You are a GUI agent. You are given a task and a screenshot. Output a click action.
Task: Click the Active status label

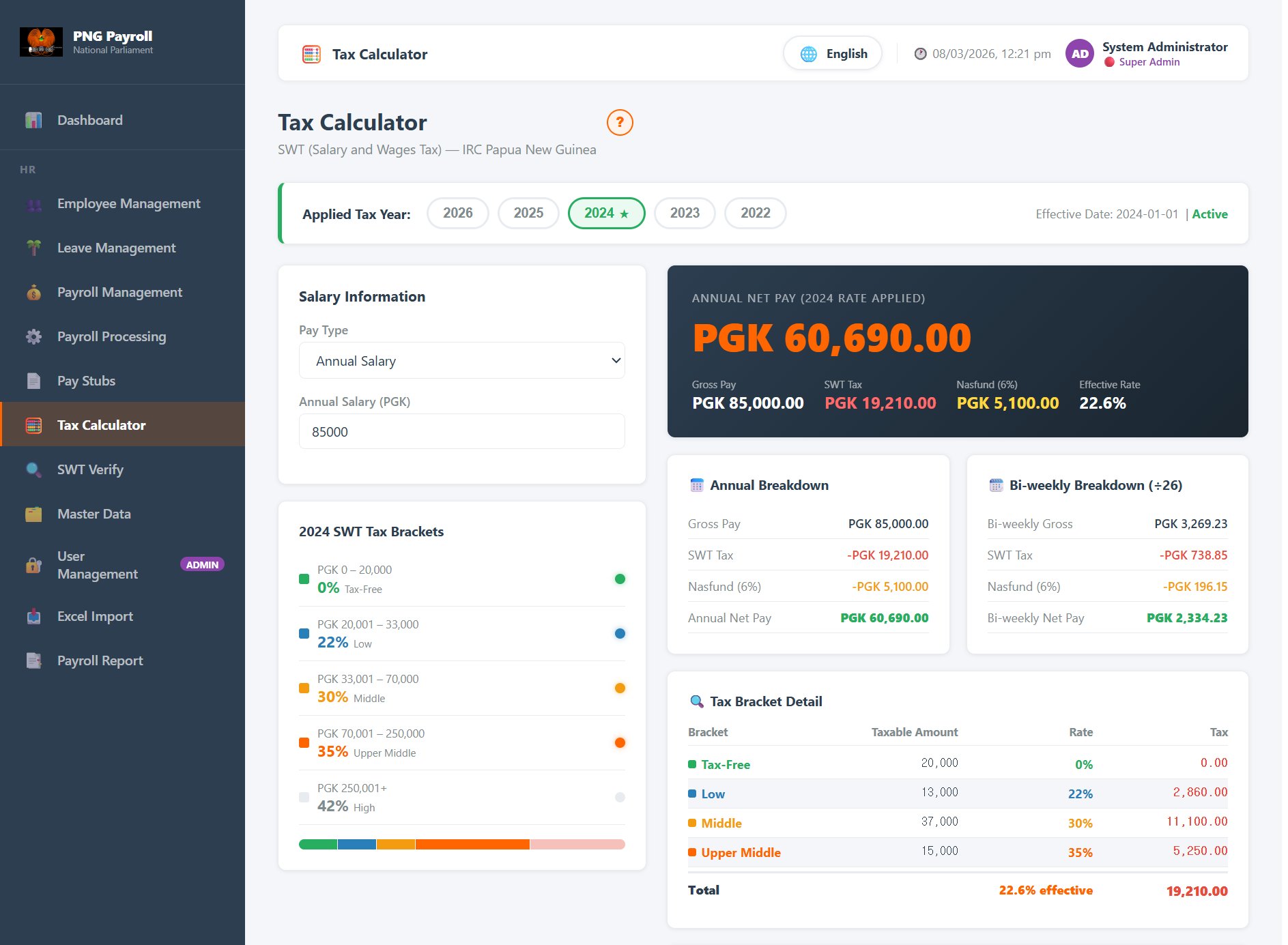(1210, 214)
